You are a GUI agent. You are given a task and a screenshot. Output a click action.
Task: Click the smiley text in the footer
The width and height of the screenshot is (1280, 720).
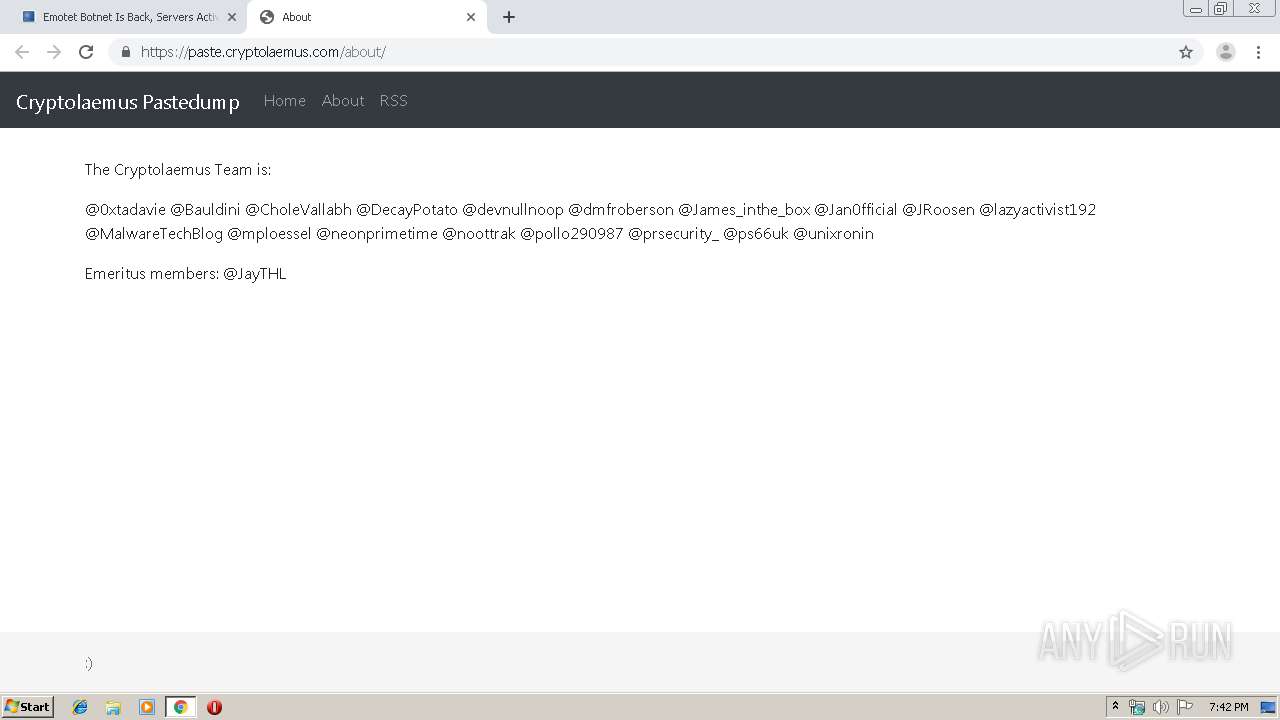click(89, 663)
